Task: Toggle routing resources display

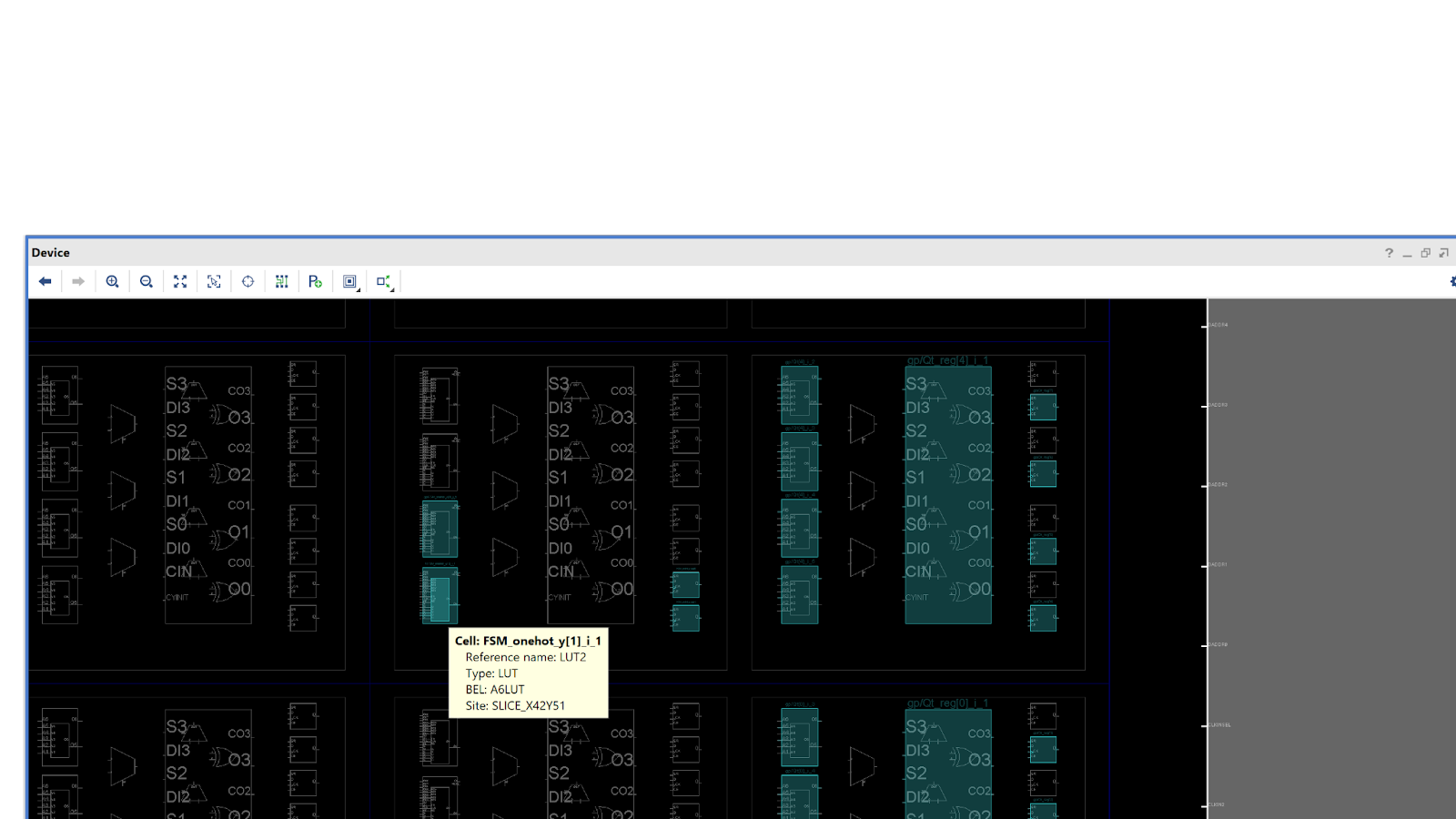Action: tap(282, 281)
